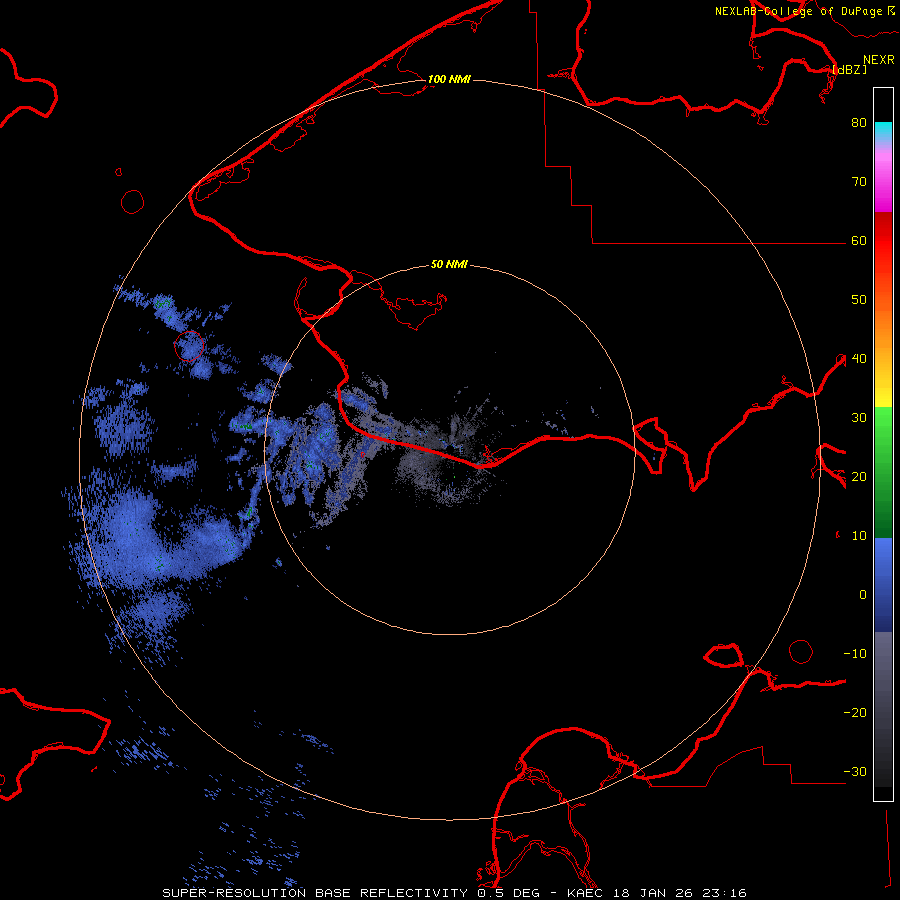Click the green segment of the color bar
This screenshot has height=900, width=900.
point(883,472)
